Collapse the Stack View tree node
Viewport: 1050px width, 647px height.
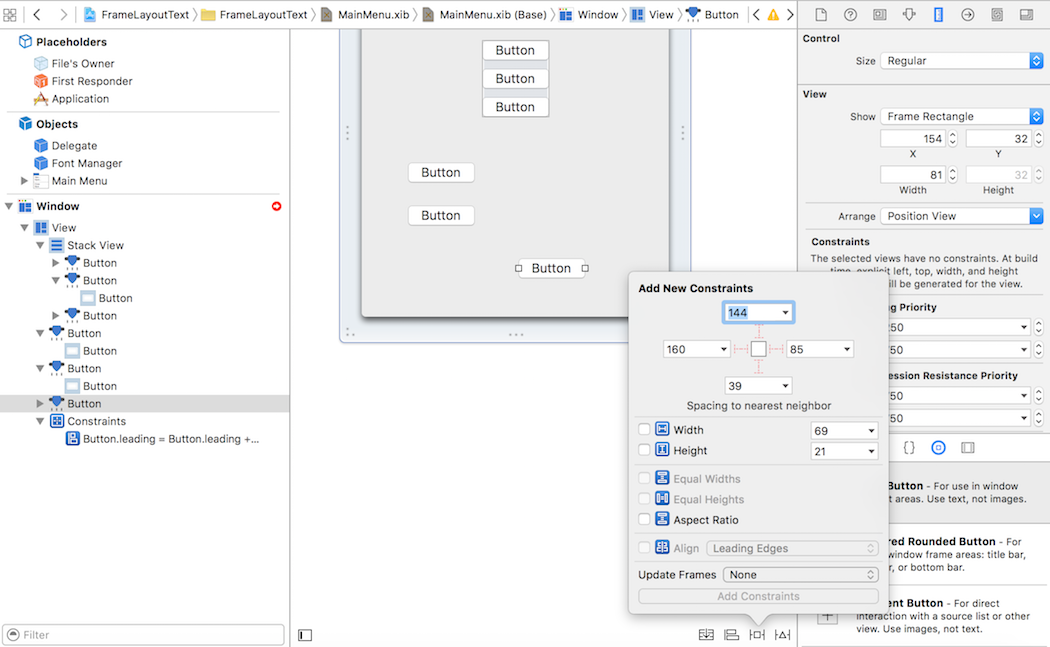click(x=41, y=246)
